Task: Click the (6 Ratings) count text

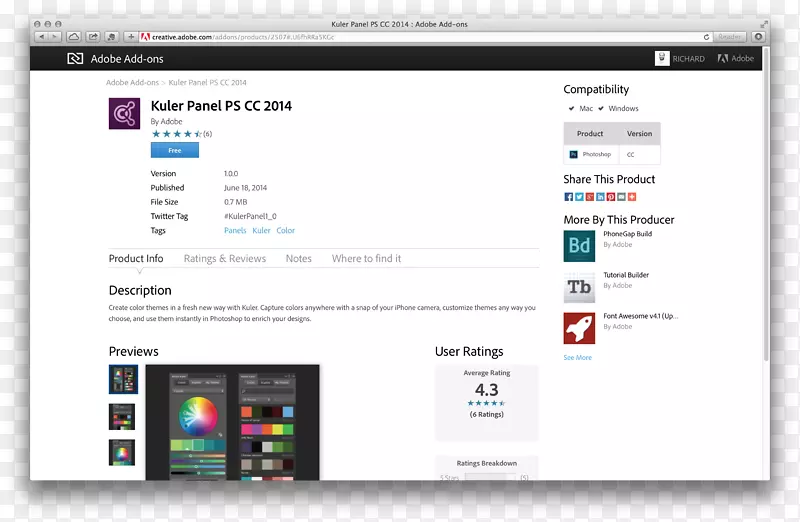Action: (x=487, y=414)
